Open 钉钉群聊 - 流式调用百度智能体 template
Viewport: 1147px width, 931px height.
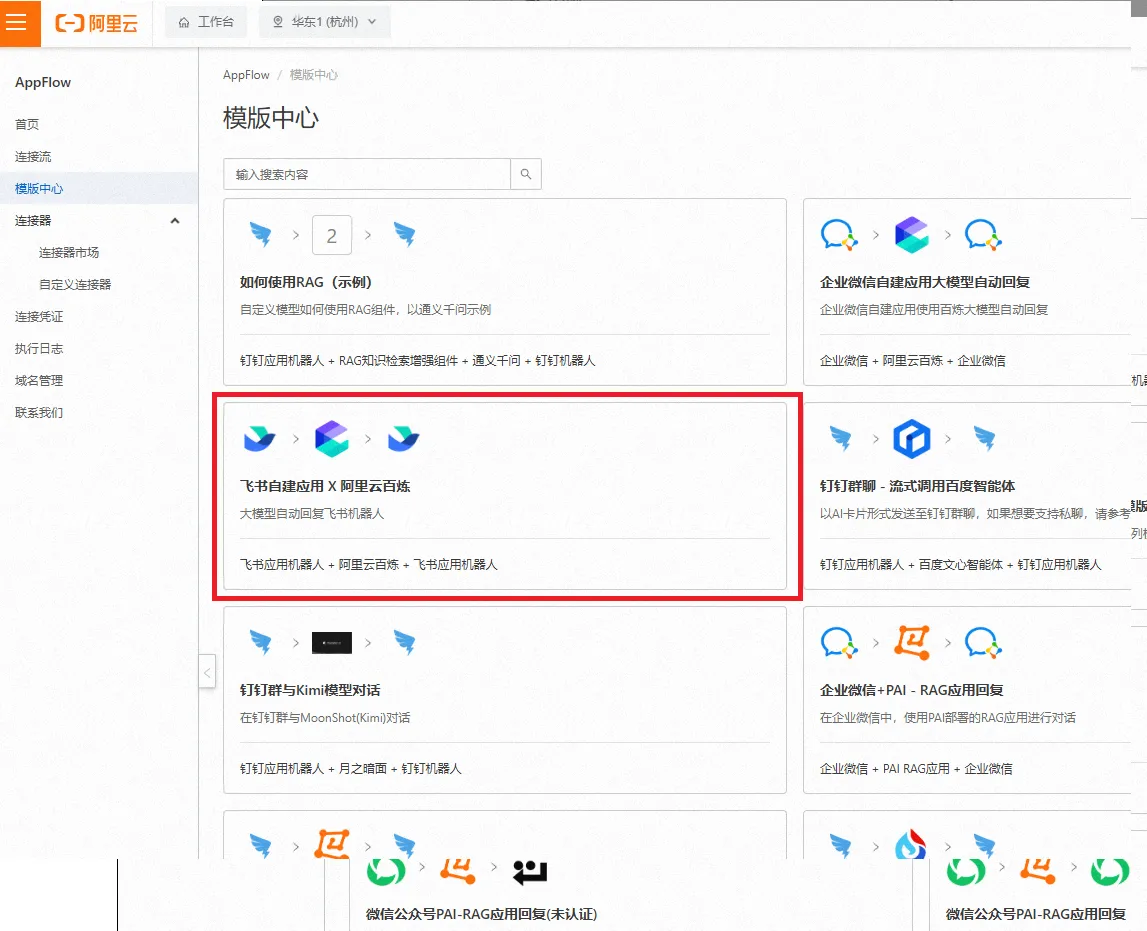(917, 486)
